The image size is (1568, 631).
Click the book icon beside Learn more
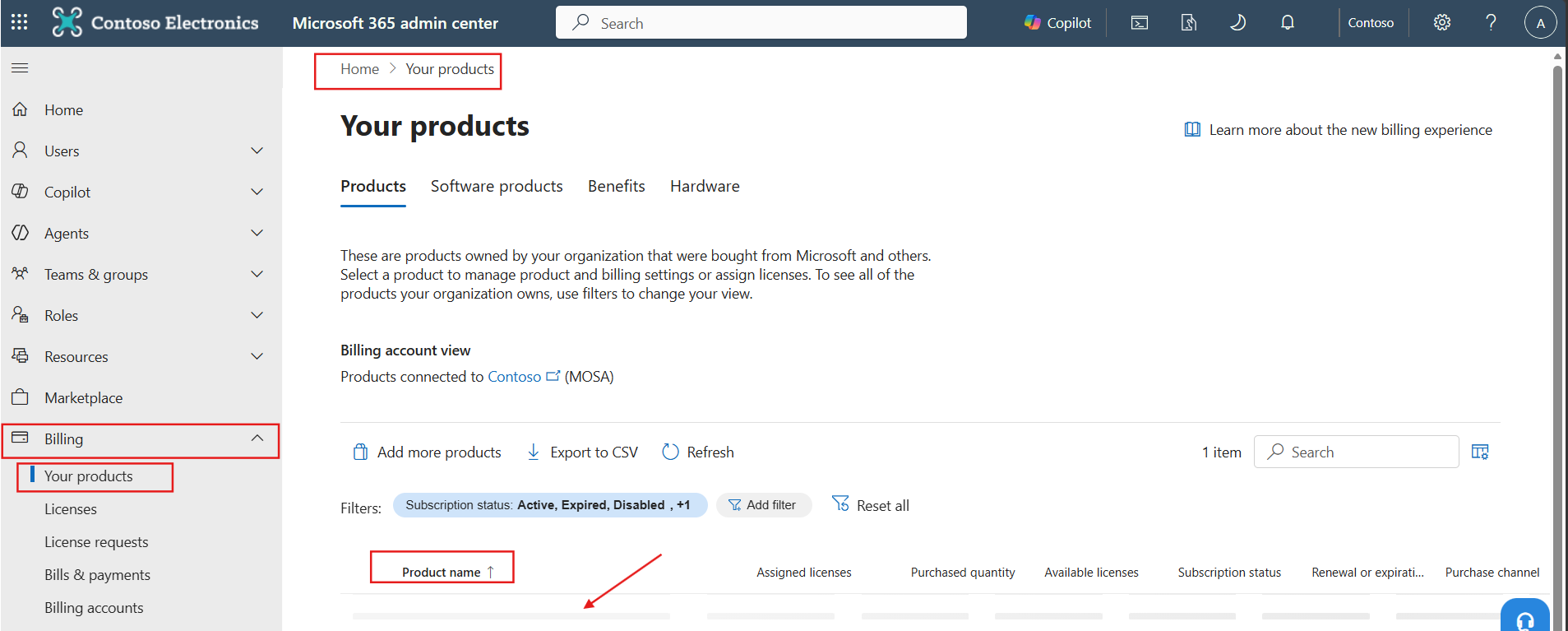coord(1192,129)
